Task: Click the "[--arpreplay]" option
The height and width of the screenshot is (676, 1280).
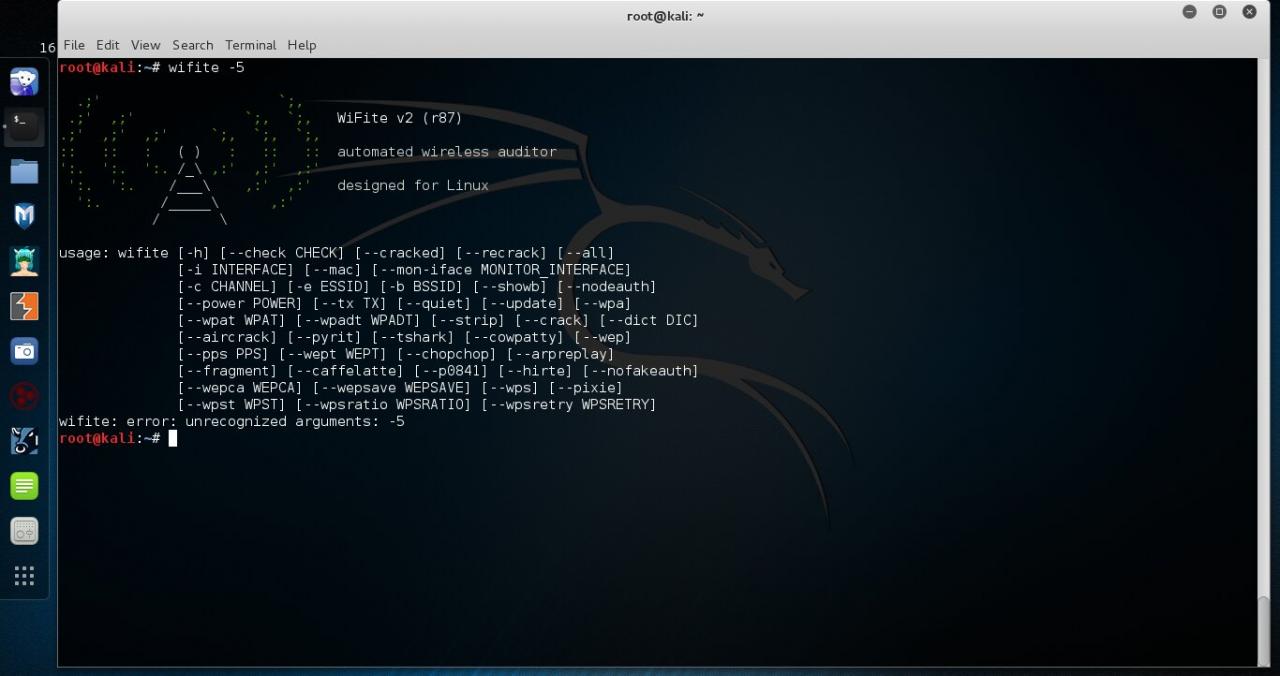Action: coord(561,354)
